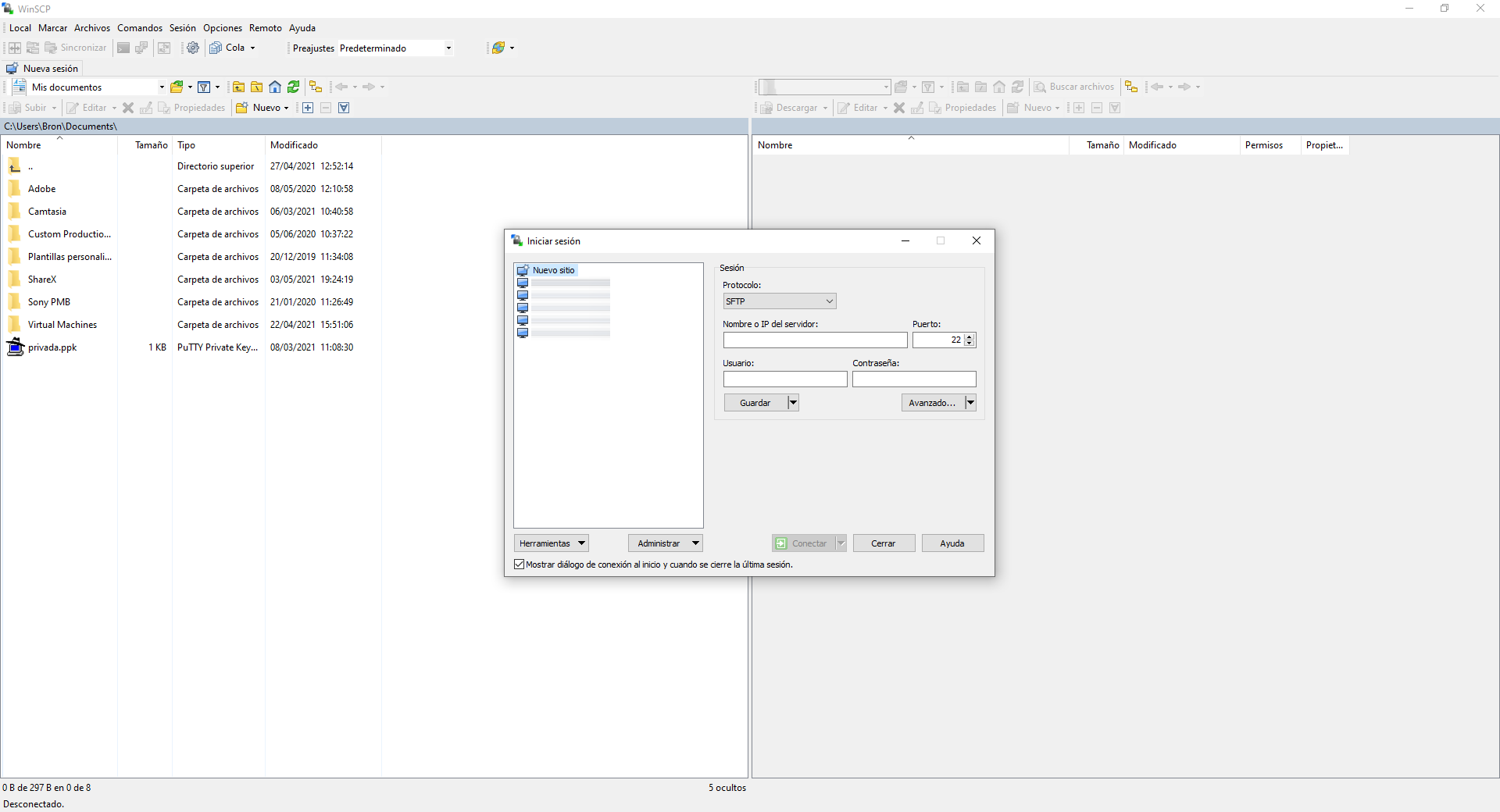
Task: Click the parent directory folder icon
Action: [239, 87]
